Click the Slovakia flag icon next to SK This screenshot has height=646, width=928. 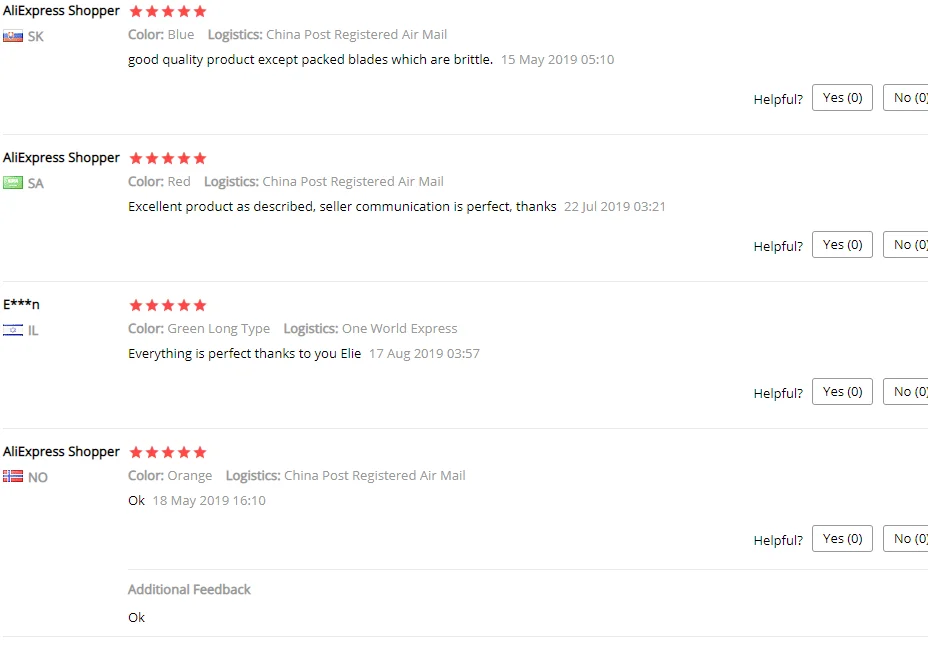point(12,36)
